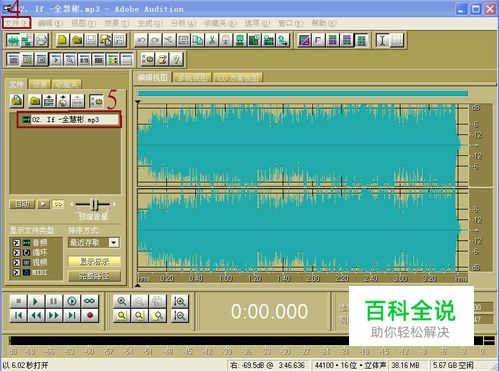Toggle the 自动 auto-play button

(23, 204)
